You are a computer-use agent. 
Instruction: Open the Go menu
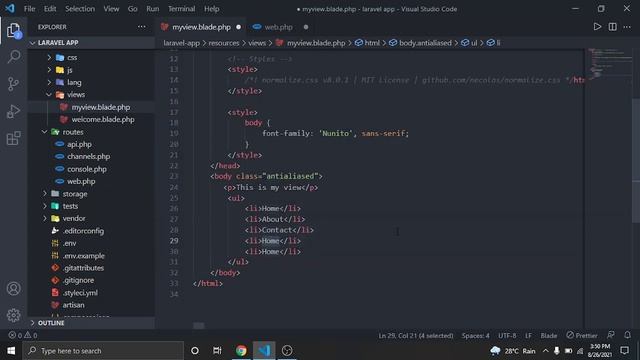(132, 9)
